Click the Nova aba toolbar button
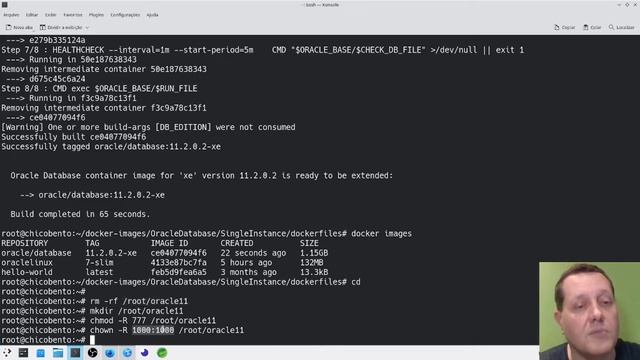Viewport: 640px width, 360px height. coord(19,27)
